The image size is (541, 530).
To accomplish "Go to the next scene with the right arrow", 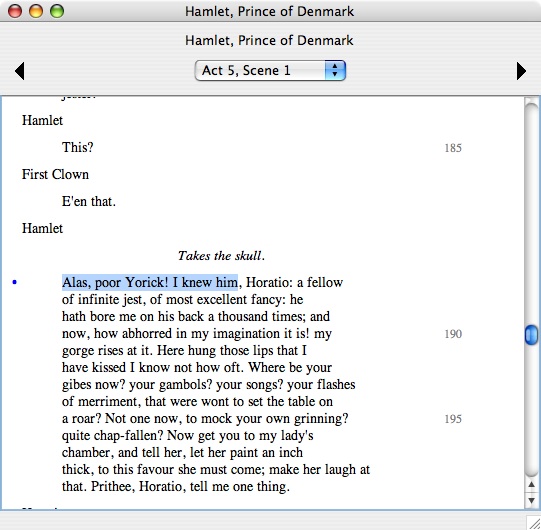I will click(x=521, y=71).
